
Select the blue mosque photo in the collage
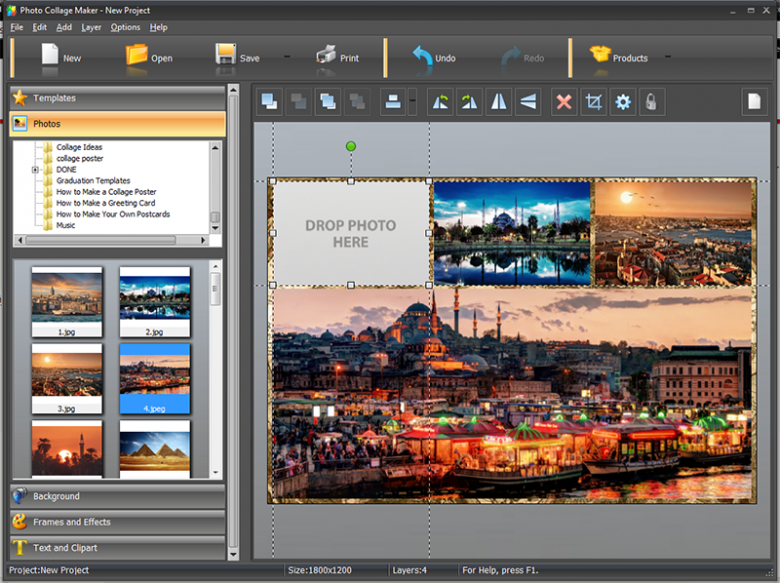[x=512, y=233]
